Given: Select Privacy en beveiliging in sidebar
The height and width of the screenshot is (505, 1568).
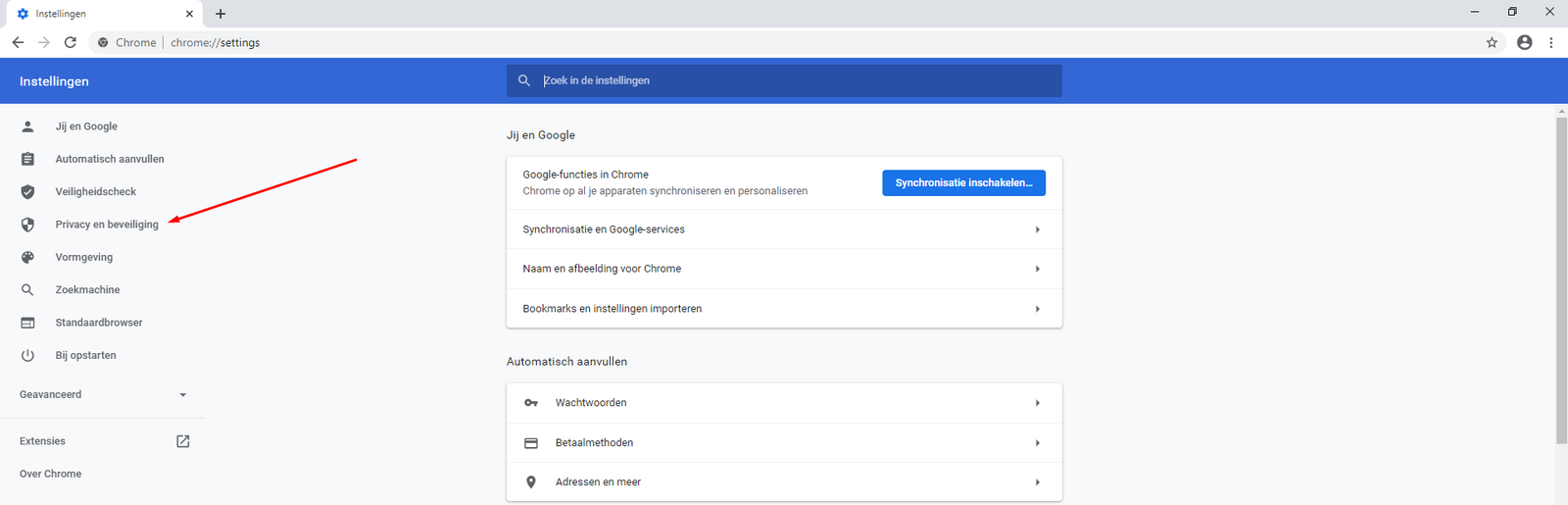Looking at the screenshot, I should coord(107,225).
